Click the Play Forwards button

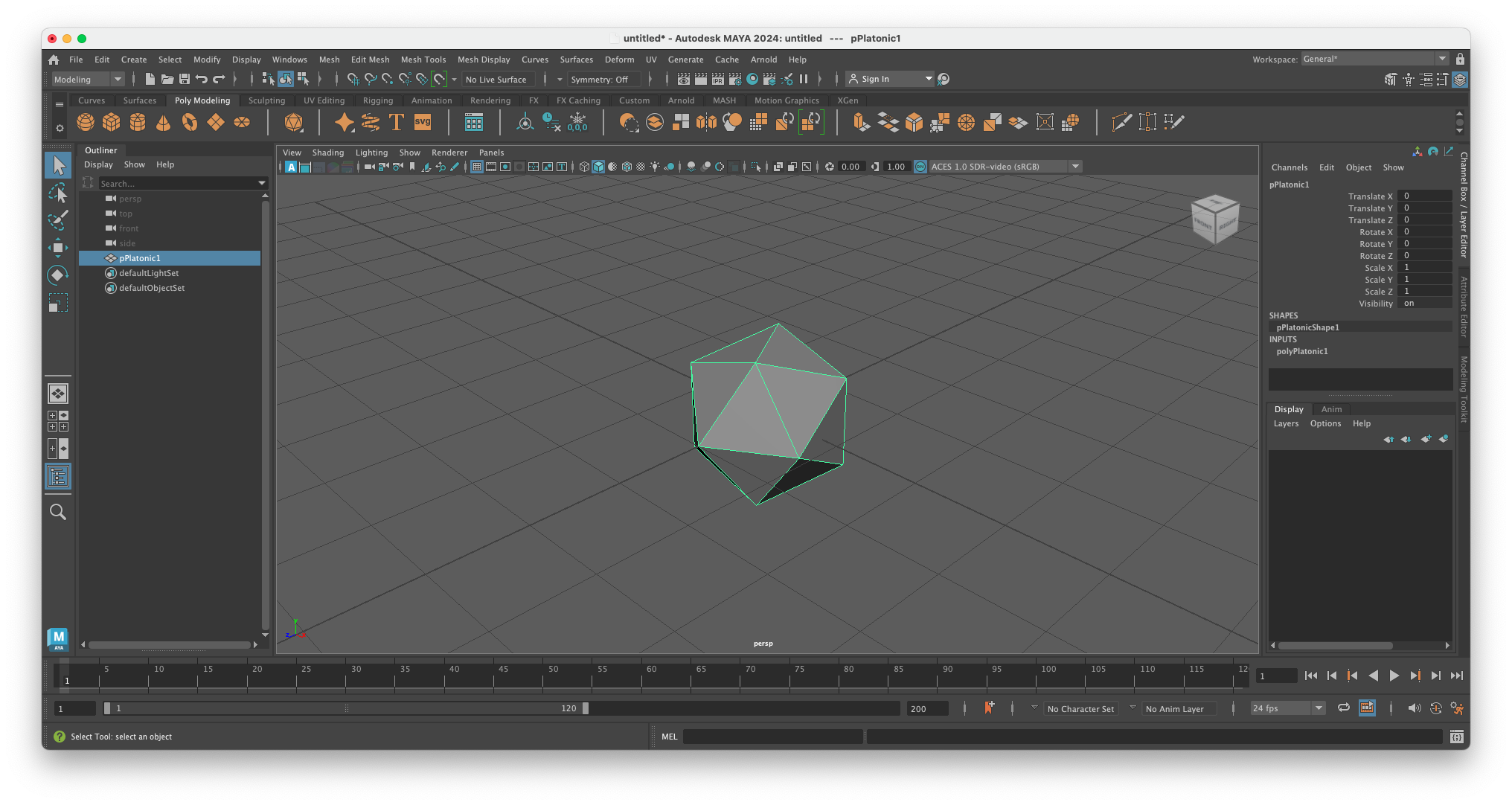click(x=1394, y=676)
